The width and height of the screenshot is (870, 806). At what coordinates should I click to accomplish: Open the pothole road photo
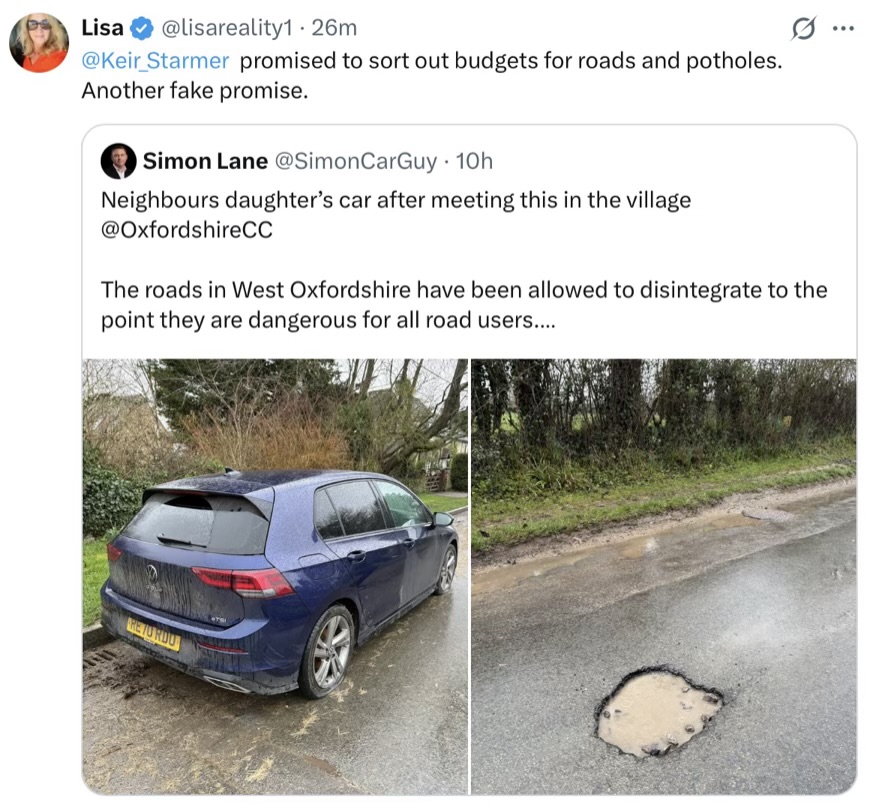click(663, 575)
